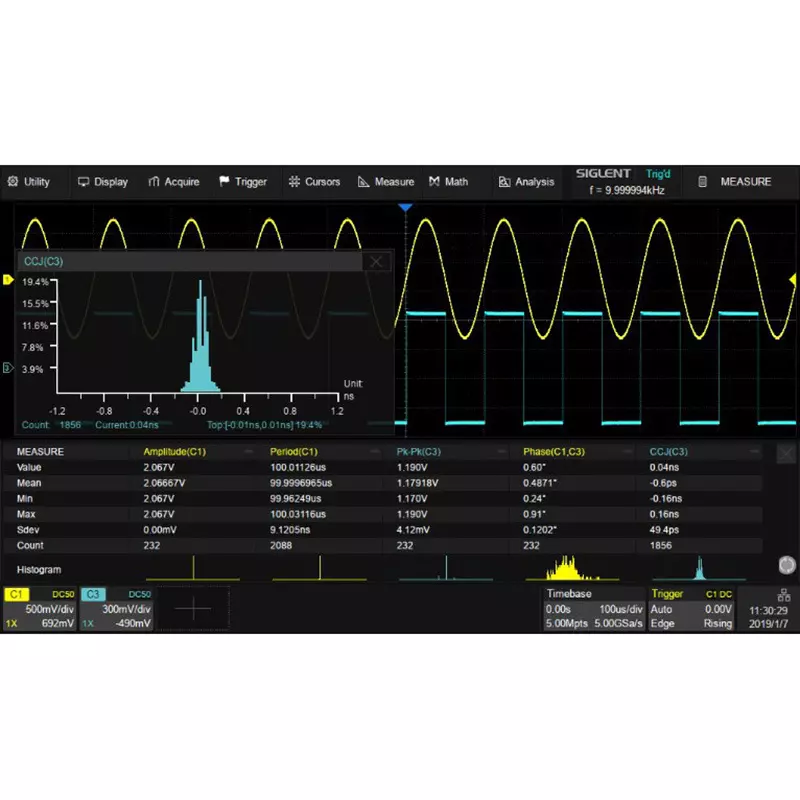Image resolution: width=800 pixels, height=800 pixels.
Task: Open the C1 channel settings box
Action: click(40, 609)
